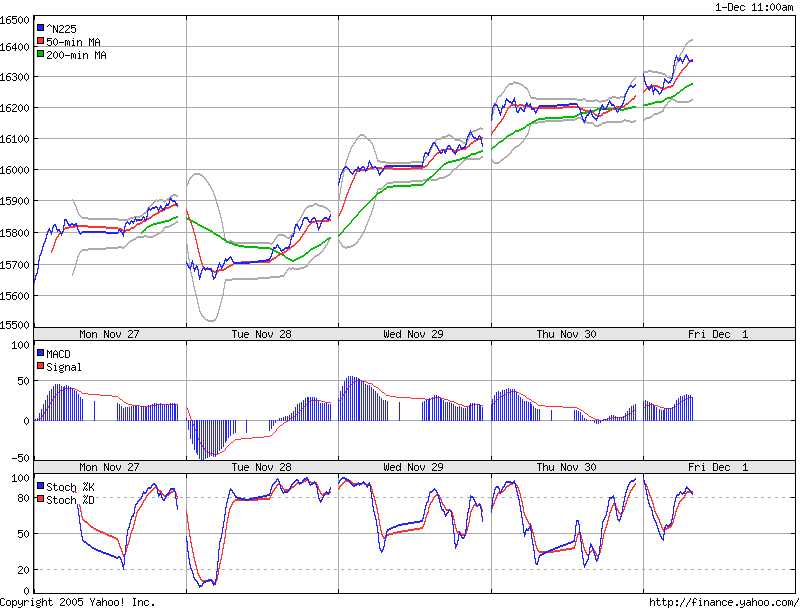The image size is (800, 608).
Task: Click the red Signal legend swatch
Action: pyautogui.click(x=41, y=366)
